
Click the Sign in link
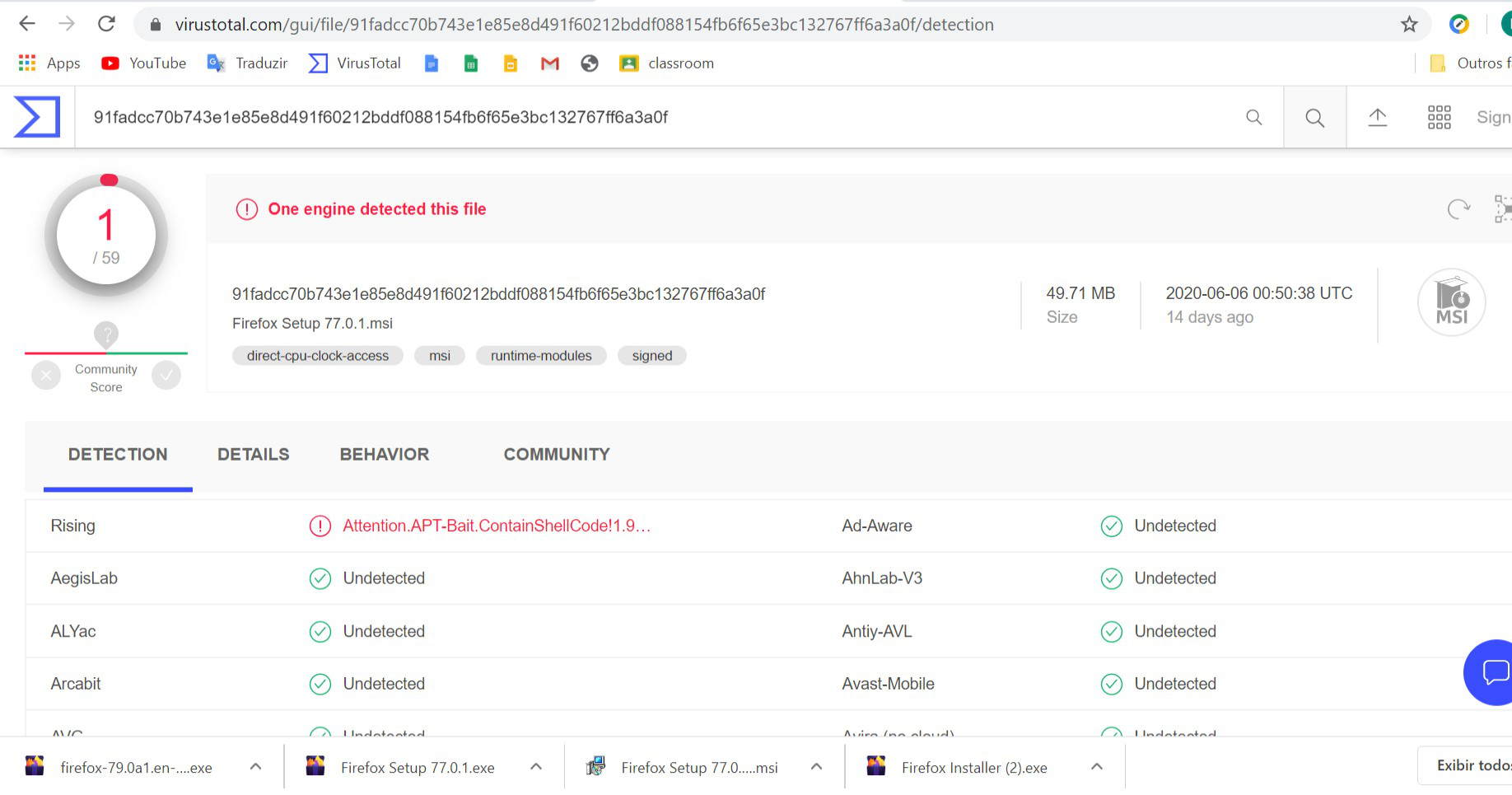pyautogui.click(x=1494, y=117)
